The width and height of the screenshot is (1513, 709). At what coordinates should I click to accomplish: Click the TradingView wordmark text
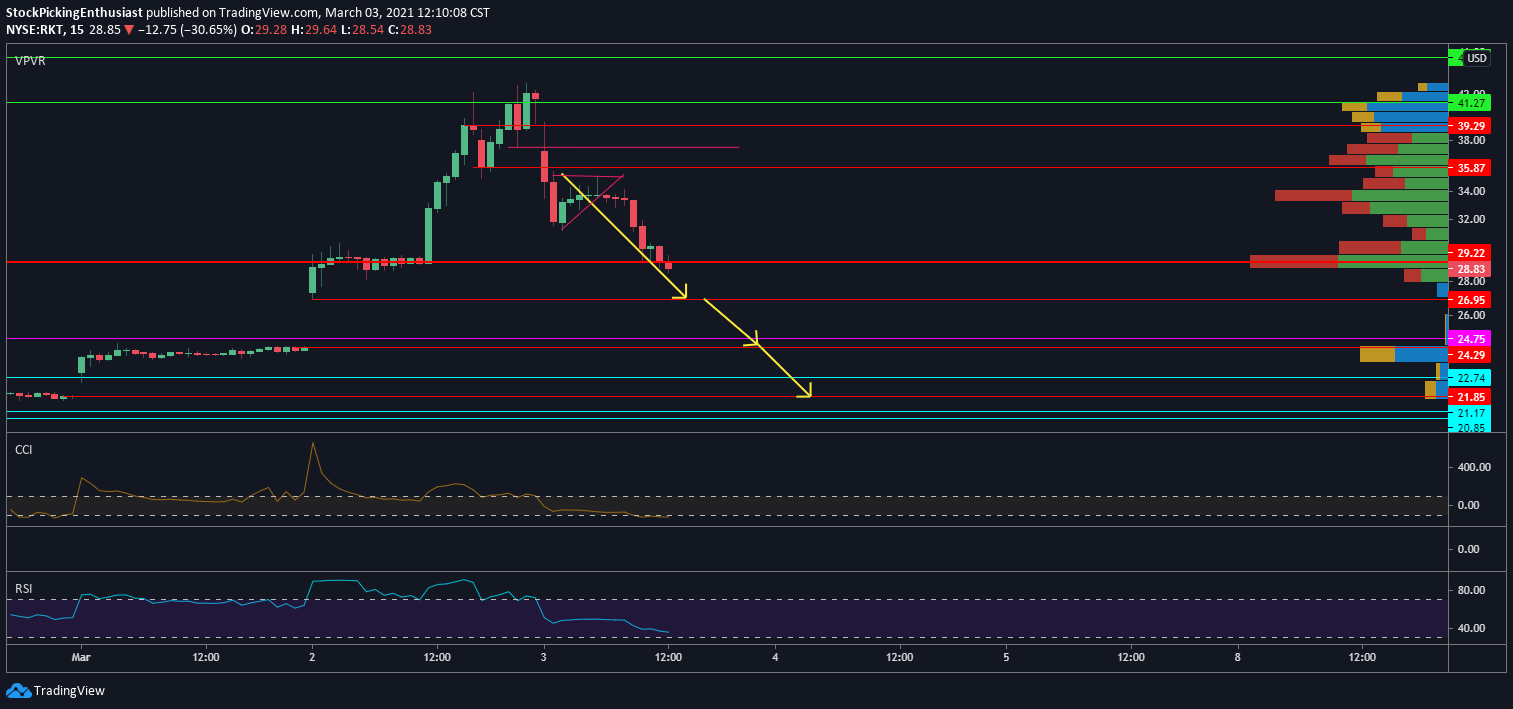pos(69,690)
